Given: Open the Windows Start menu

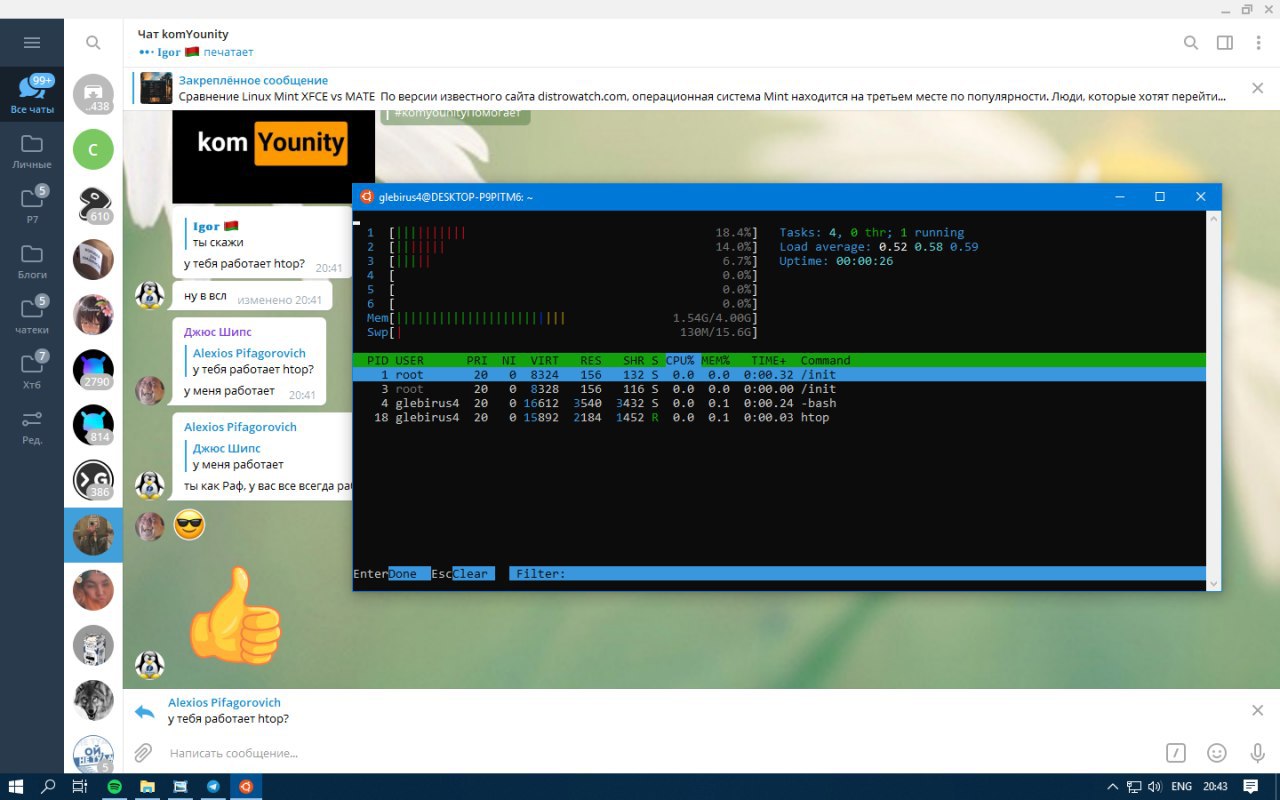Looking at the screenshot, I should coord(16,787).
